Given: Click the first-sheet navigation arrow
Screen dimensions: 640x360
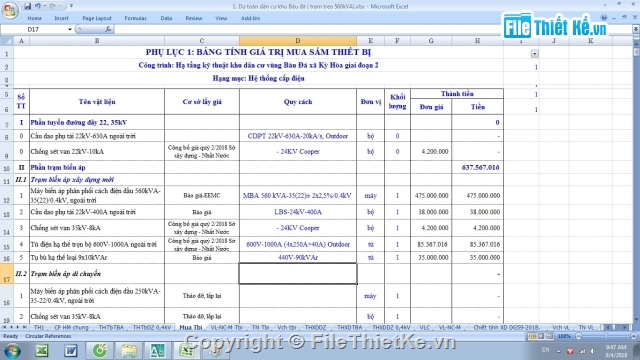Looking at the screenshot, I should click(4, 327).
